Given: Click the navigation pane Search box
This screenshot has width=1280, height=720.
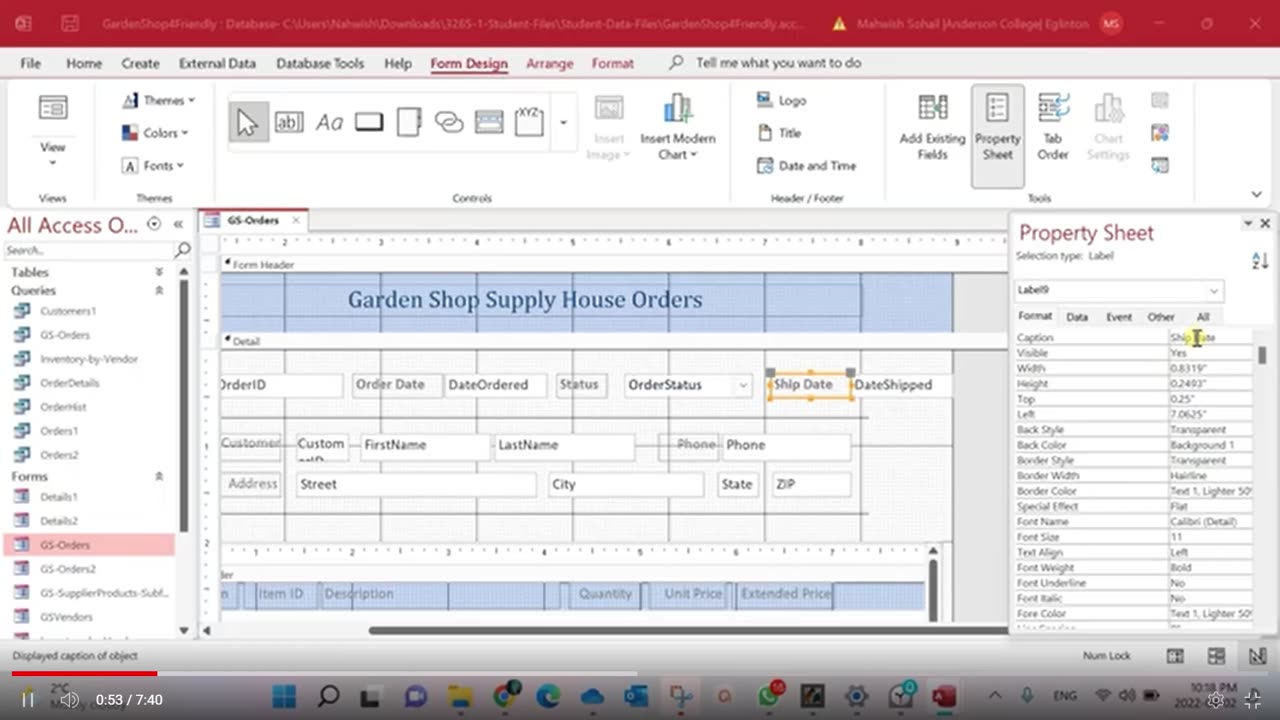Looking at the screenshot, I should pos(88,250).
